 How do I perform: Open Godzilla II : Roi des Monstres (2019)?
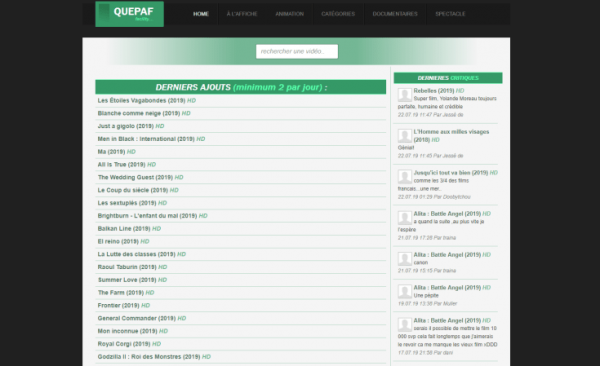pyautogui.click(x=154, y=357)
